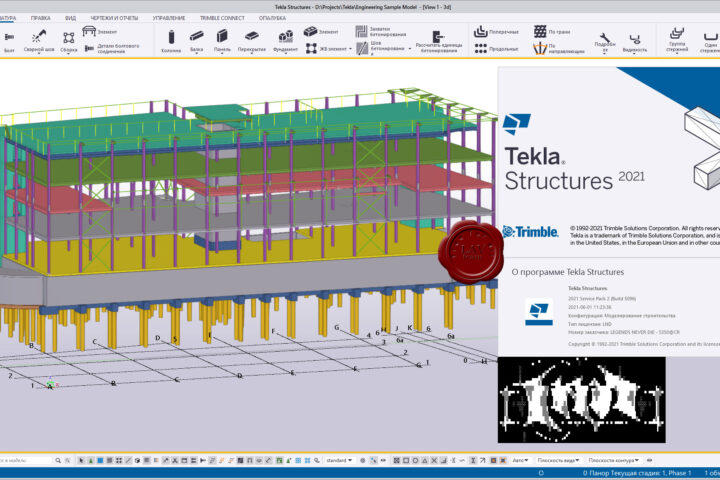Select the Болт (bolt) tool
Image resolution: width=720 pixels, height=480 pixels.
click(x=9, y=40)
